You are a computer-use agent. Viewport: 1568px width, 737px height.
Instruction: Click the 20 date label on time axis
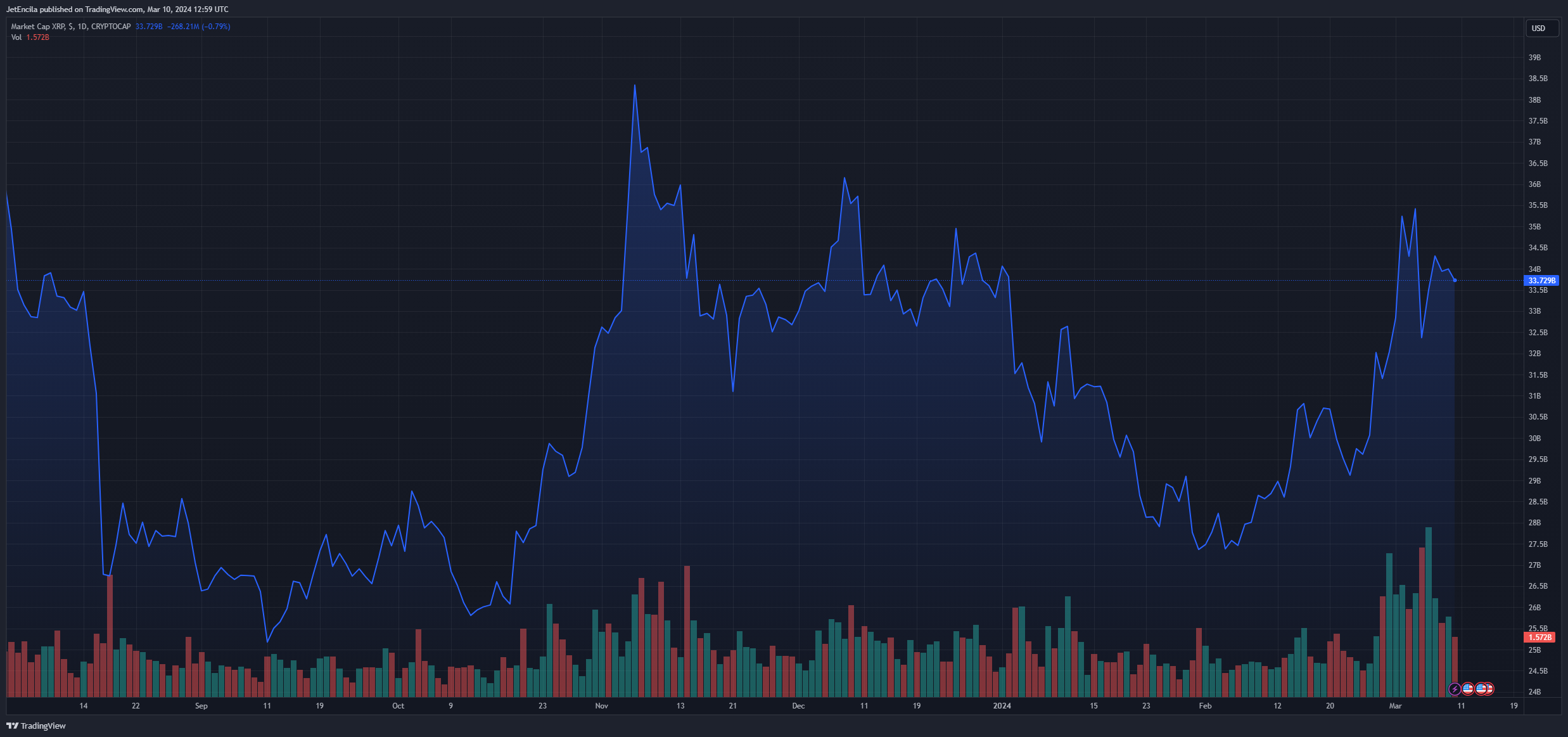(1330, 706)
